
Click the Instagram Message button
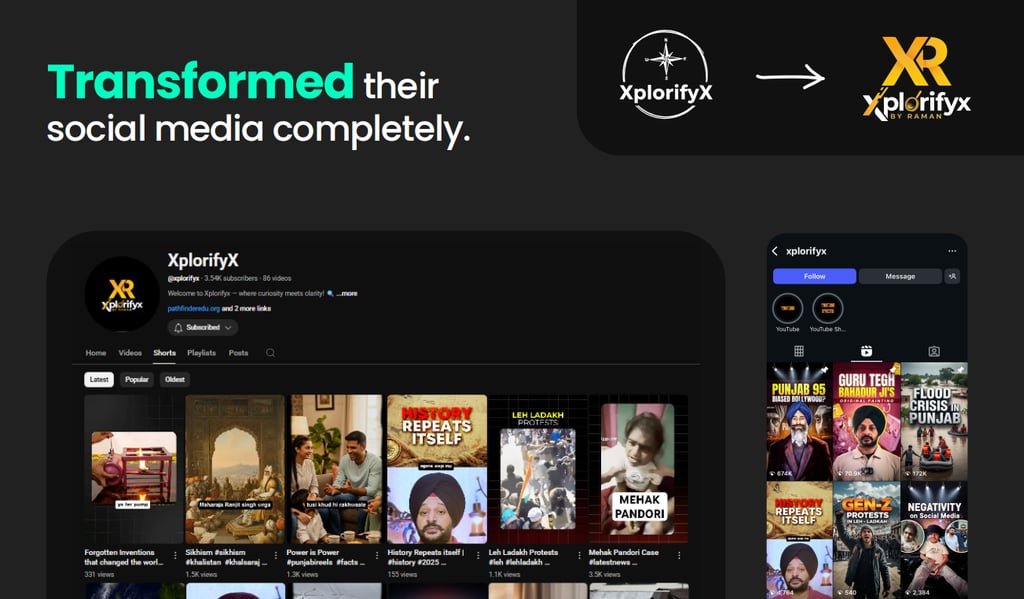click(900, 276)
